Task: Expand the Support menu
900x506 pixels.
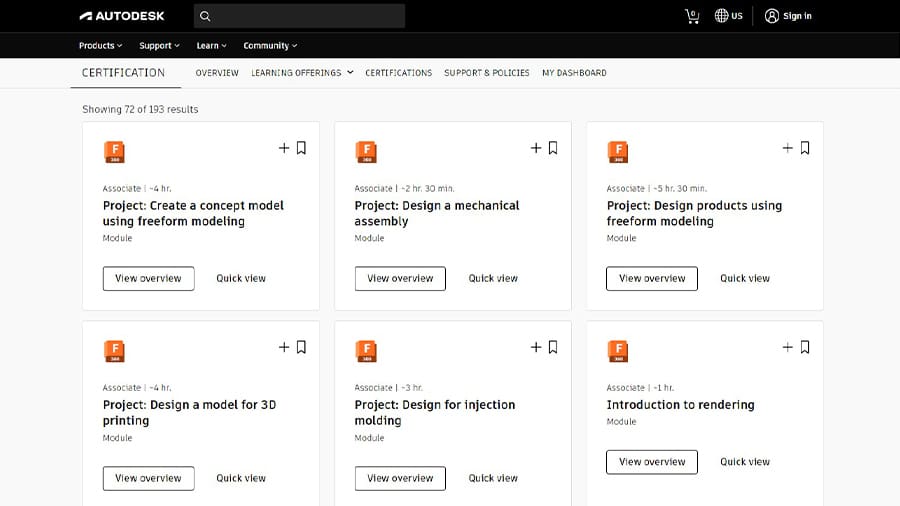Action: click(159, 45)
